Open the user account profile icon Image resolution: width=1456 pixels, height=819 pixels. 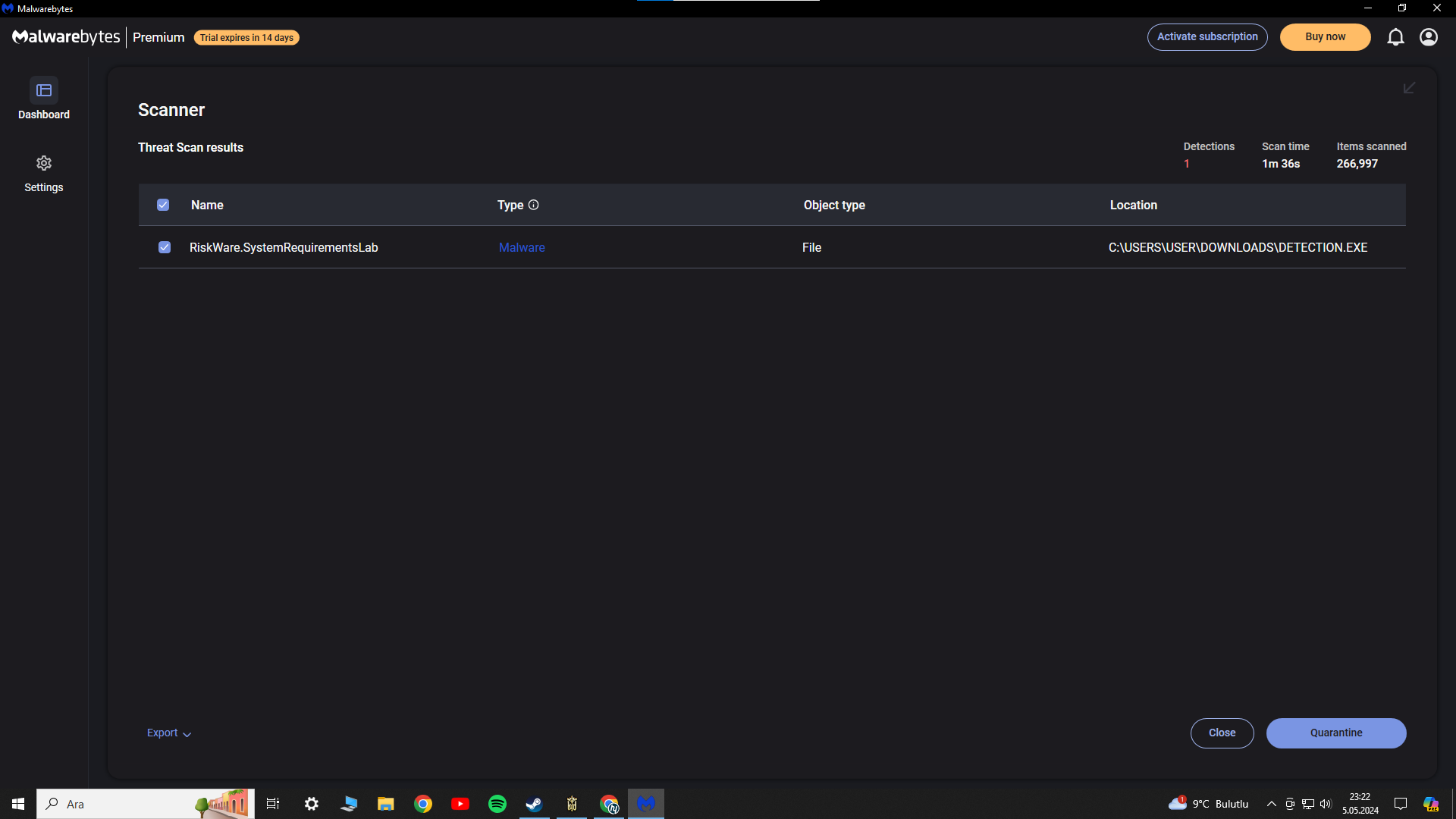click(1429, 37)
